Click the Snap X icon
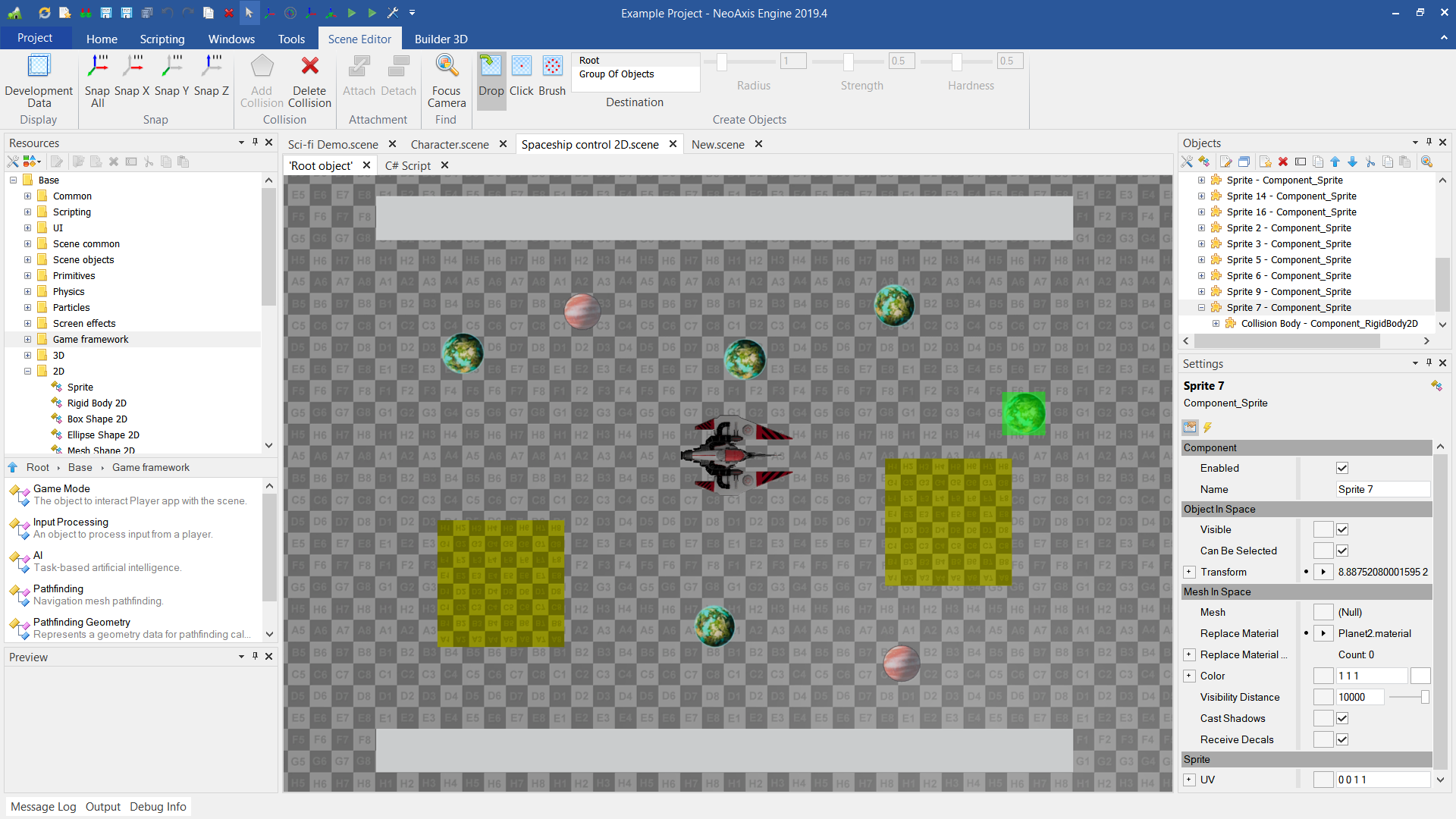Screen dimensions: 1456x819 point(133,67)
